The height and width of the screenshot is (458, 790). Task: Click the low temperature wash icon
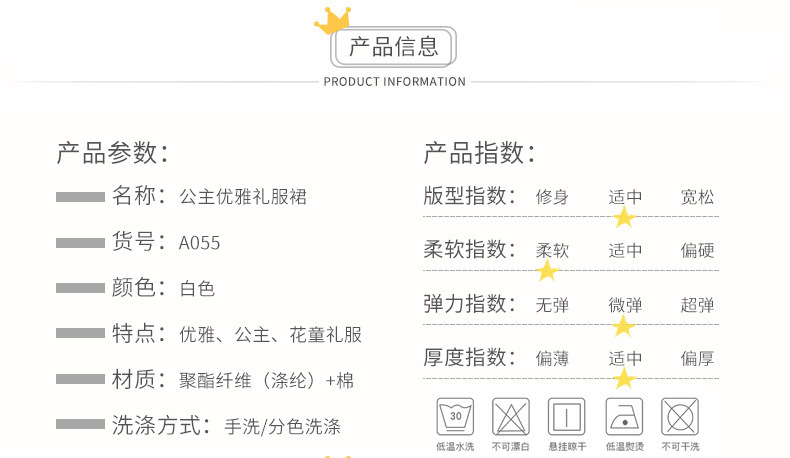(455, 415)
